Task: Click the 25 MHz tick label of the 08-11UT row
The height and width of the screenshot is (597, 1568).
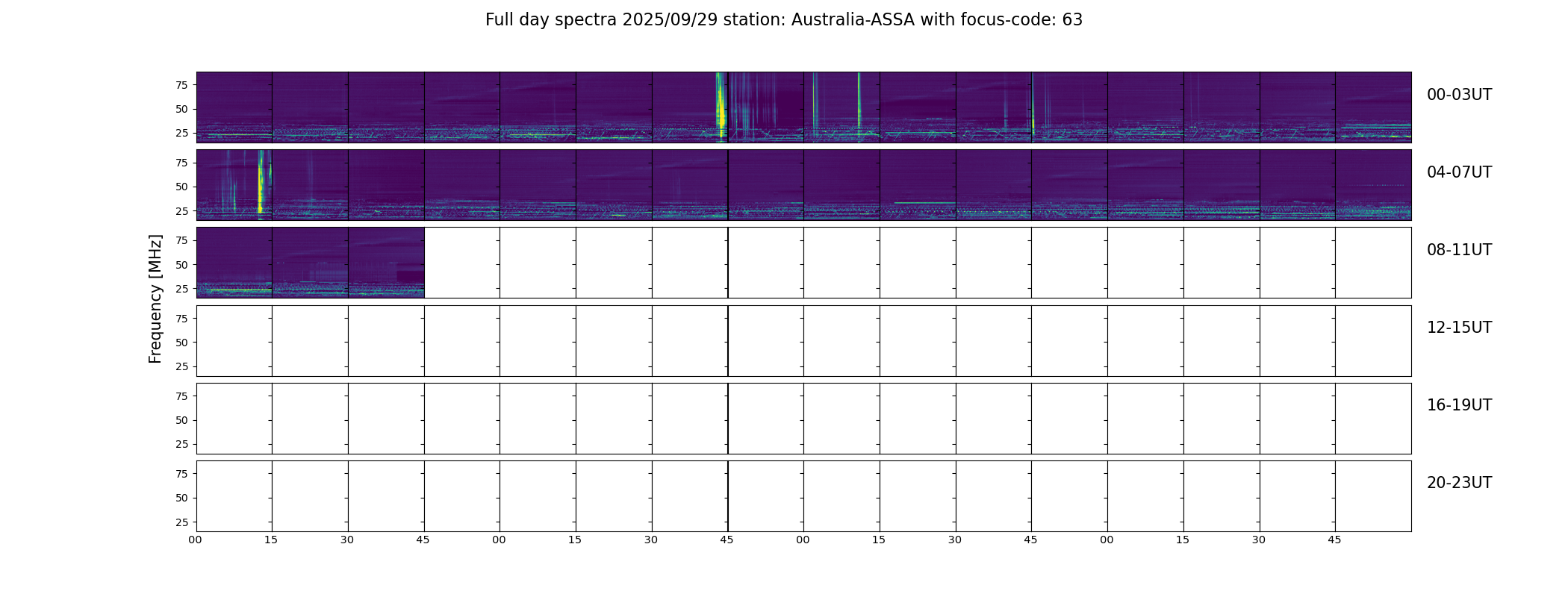Action: tap(181, 289)
